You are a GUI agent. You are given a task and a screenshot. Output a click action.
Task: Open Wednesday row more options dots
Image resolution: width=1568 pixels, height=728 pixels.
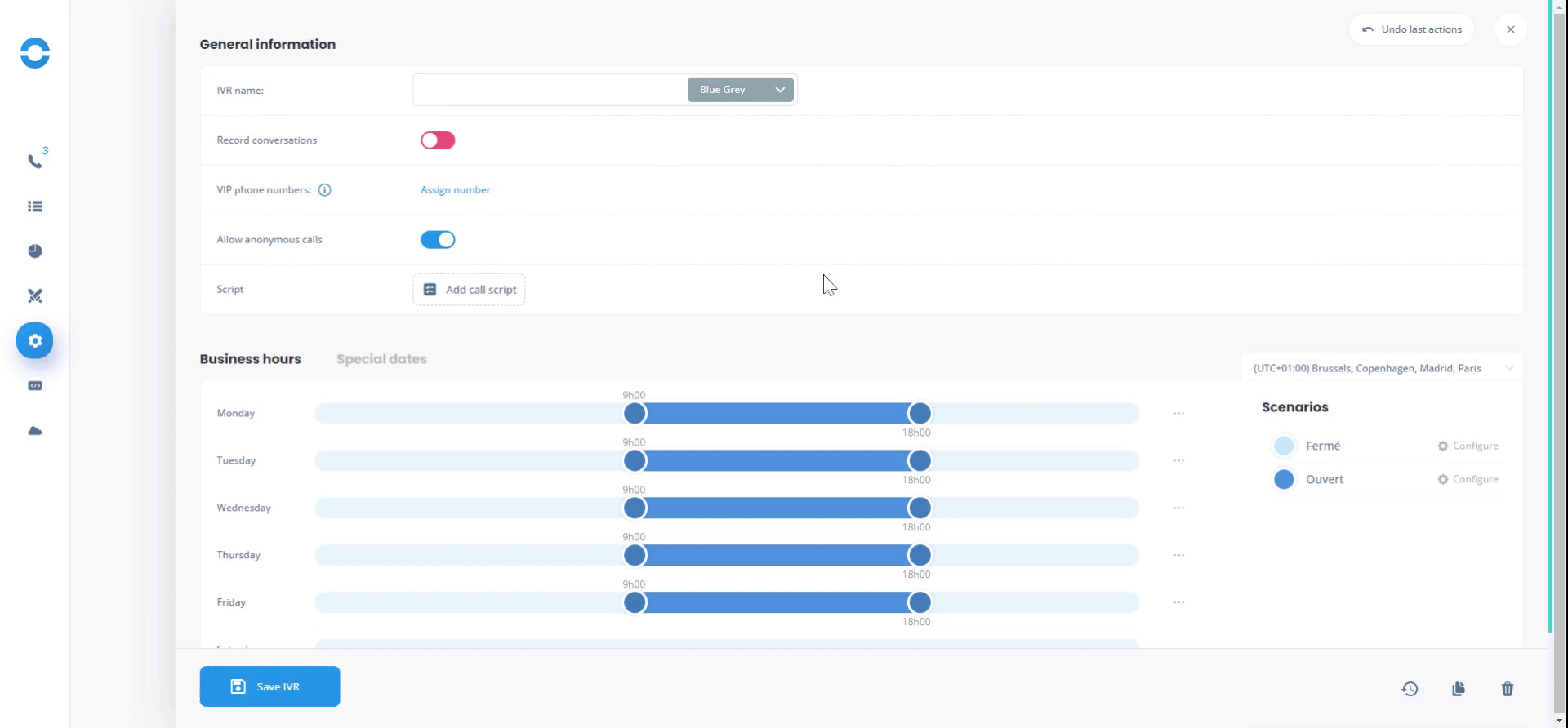pos(1178,508)
